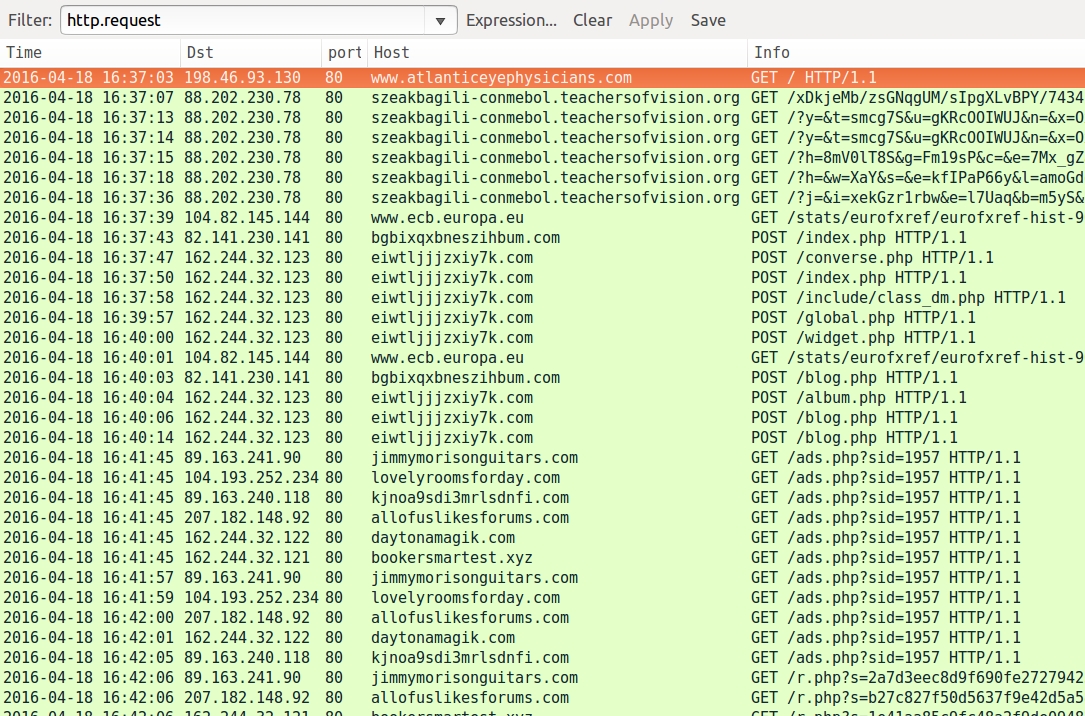The image size is (1085, 716).
Task: Select the 16:41:59 lovelyroomsforday.com row
Action: click(x=465, y=598)
